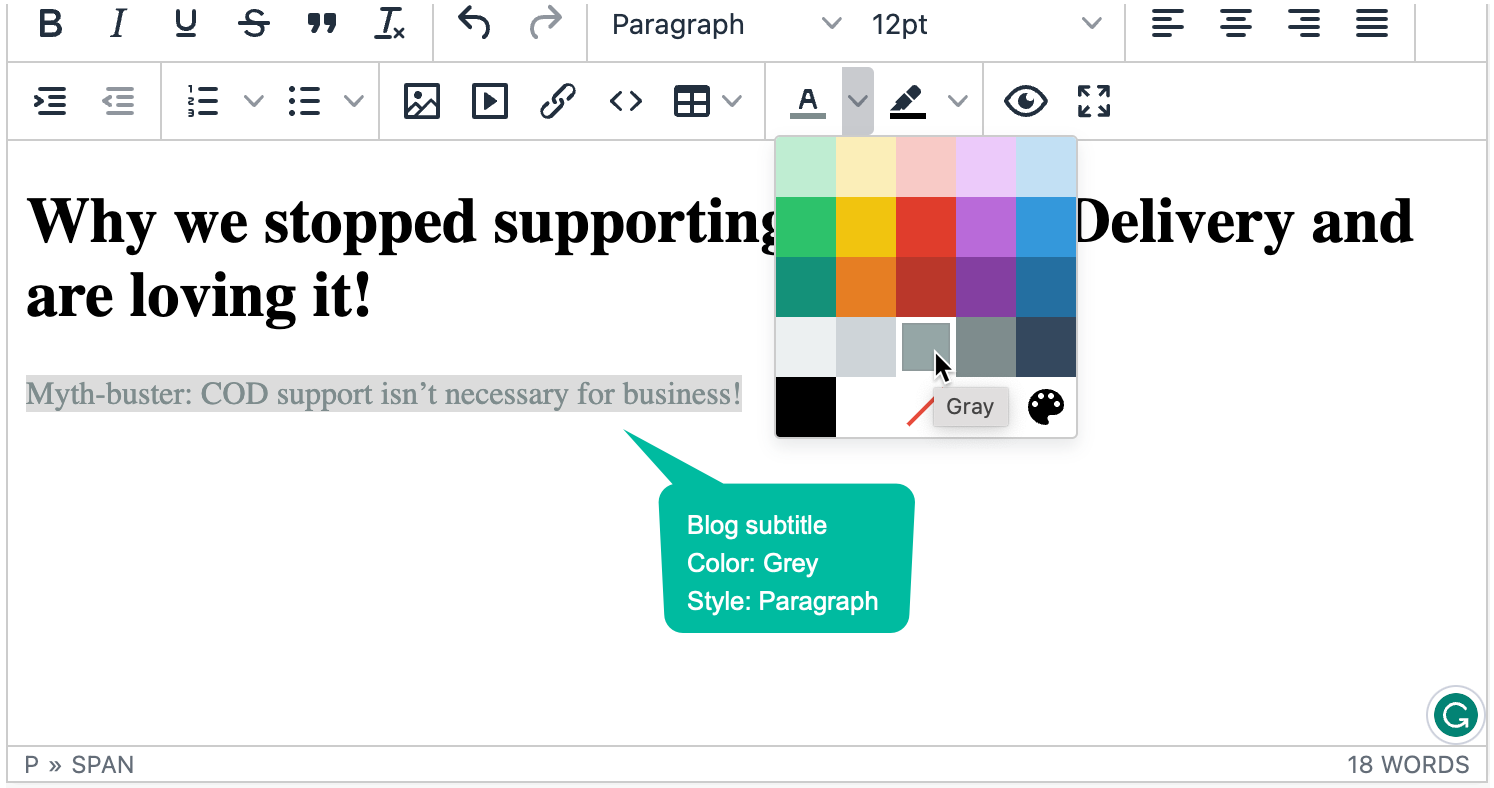Expand the table insert options

735,100
